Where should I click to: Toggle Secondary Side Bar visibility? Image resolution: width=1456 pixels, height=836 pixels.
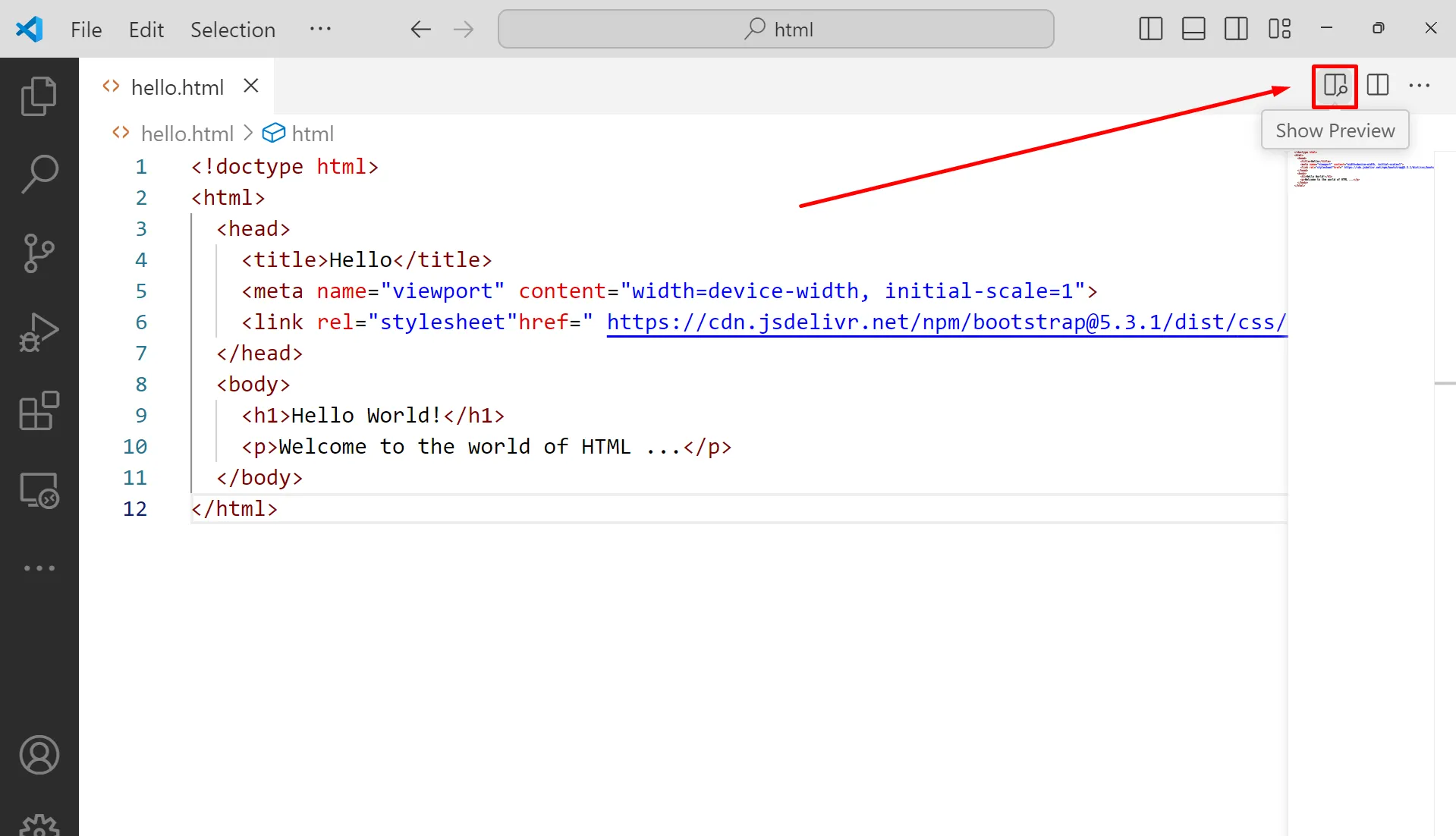coord(1235,29)
